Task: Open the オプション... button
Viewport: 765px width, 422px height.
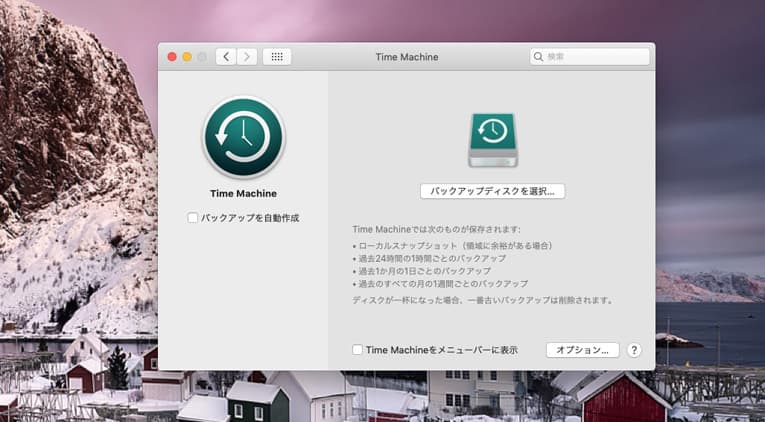Action: [582, 350]
